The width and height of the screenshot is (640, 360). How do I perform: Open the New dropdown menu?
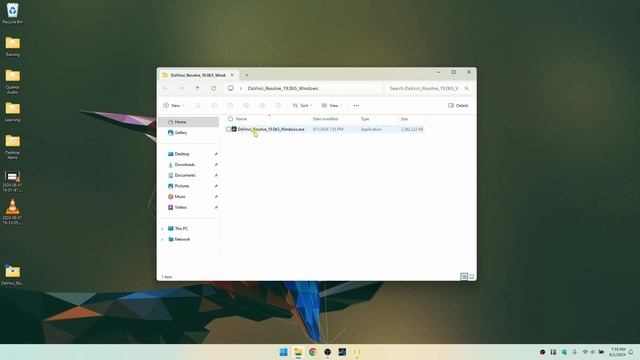[173, 105]
